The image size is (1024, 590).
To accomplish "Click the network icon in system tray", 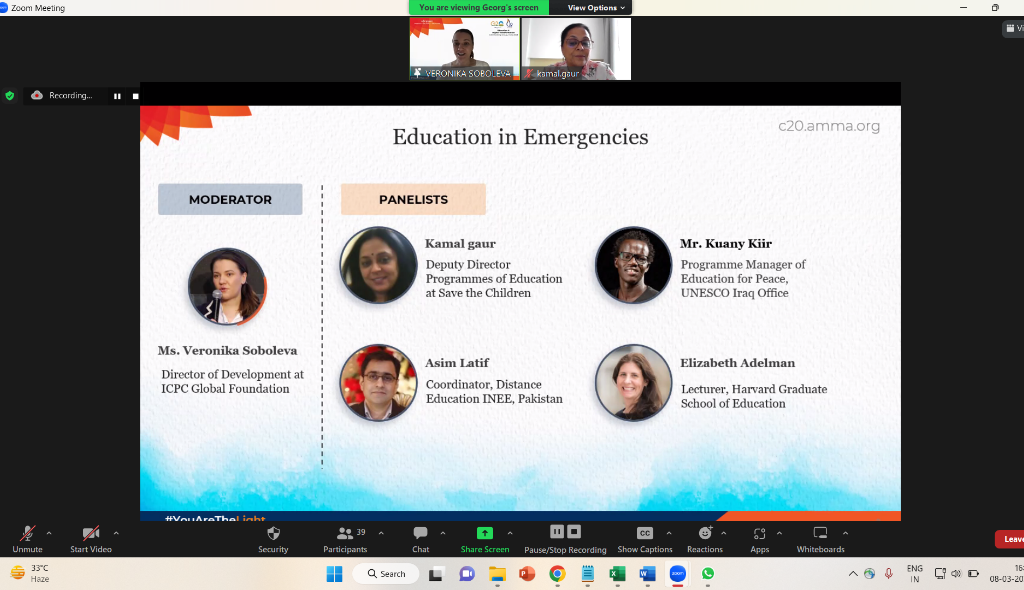I will (940, 574).
